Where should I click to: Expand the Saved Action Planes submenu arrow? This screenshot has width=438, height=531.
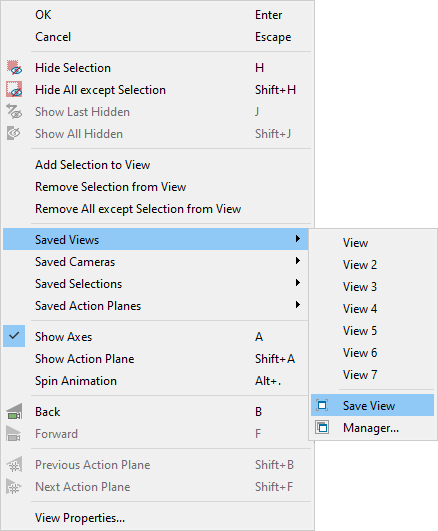point(297,305)
